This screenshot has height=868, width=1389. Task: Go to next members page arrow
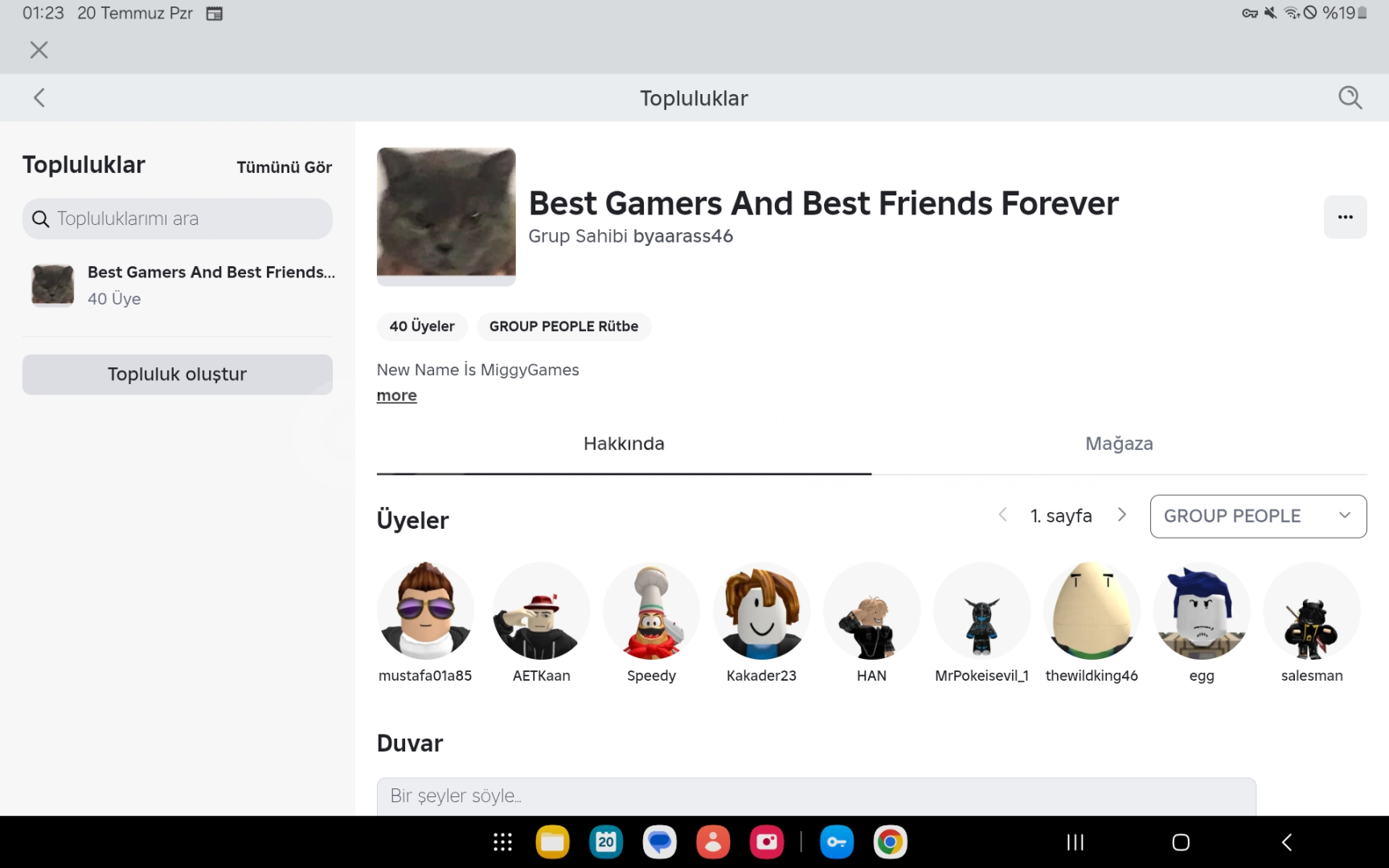click(x=1122, y=515)
